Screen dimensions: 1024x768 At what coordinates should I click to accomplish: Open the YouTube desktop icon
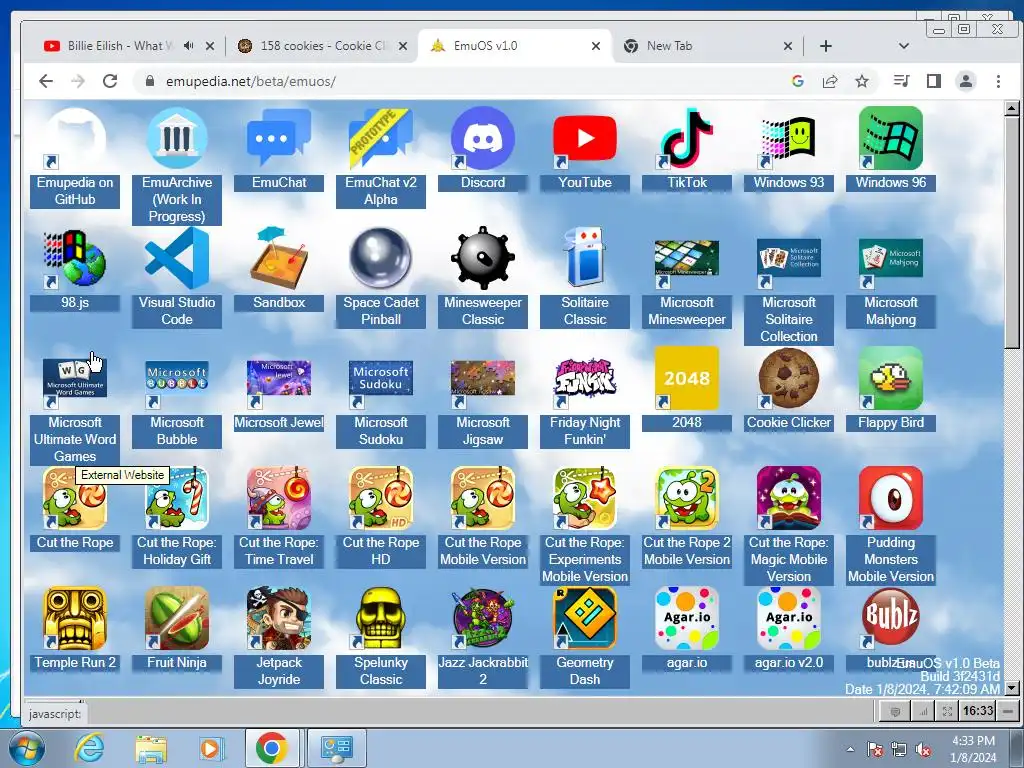click(x=584, y=138)
